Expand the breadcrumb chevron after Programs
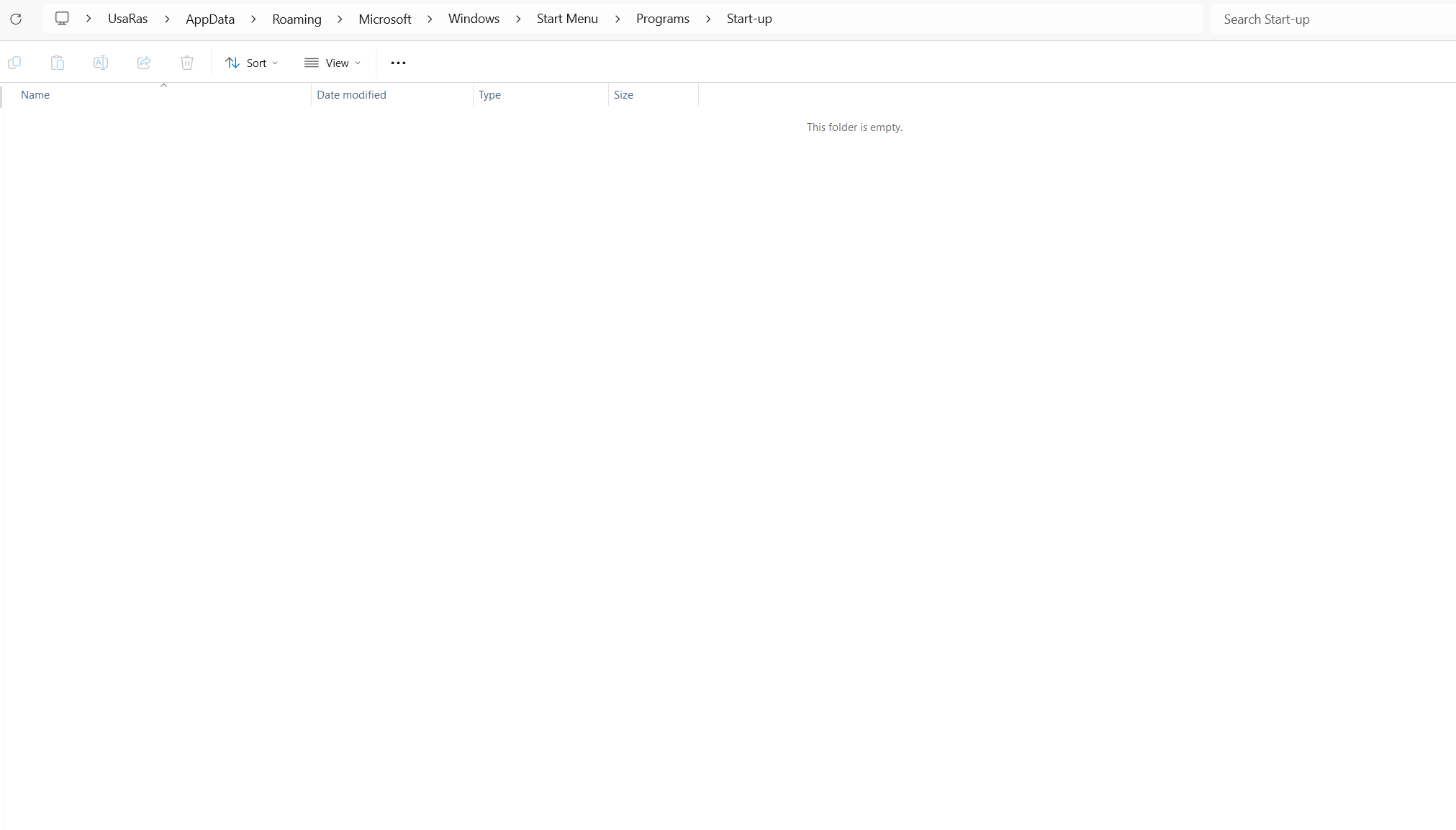 pyautogui.click(x=708, y=19)
